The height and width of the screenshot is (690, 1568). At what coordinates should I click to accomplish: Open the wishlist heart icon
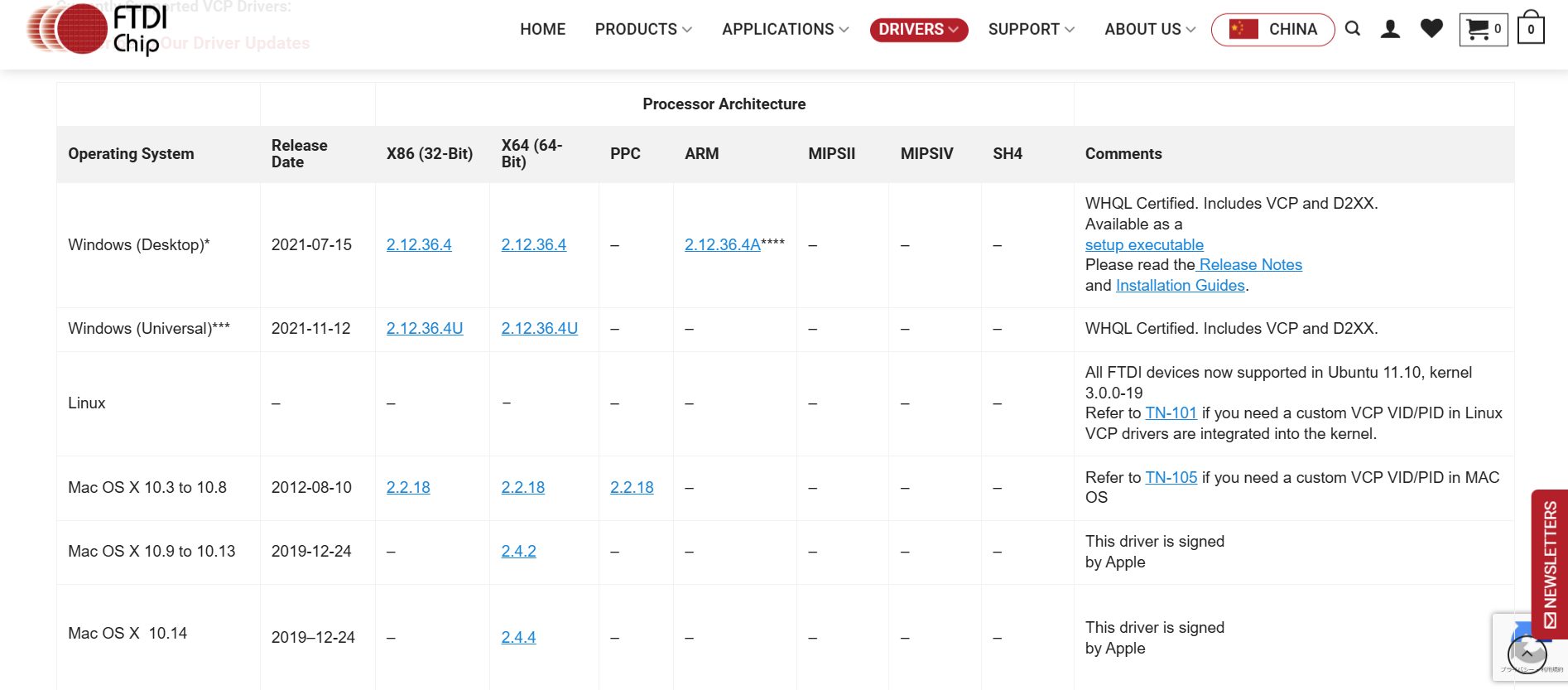1431,29
